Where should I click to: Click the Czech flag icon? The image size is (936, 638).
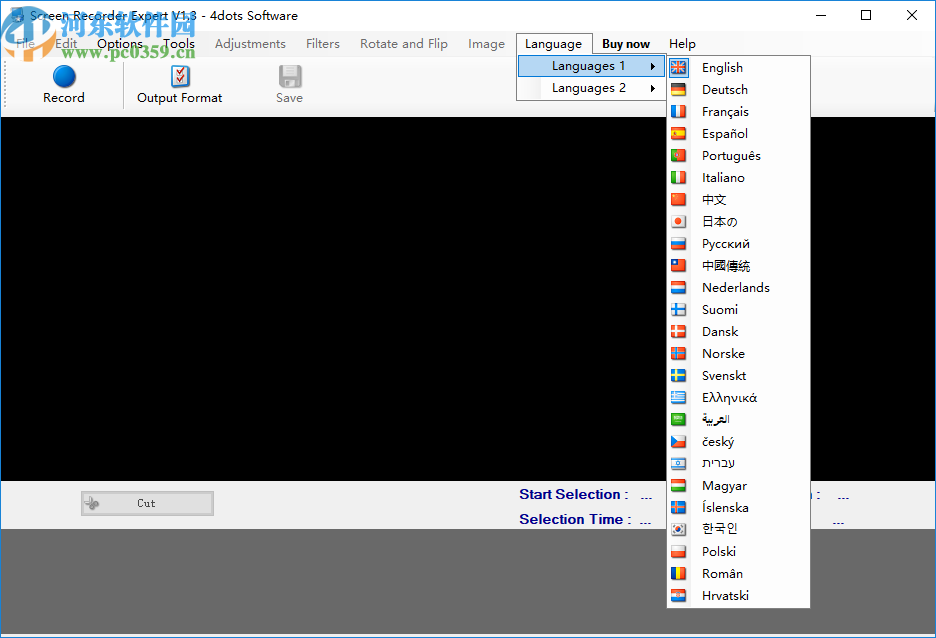tap(678, 442)
